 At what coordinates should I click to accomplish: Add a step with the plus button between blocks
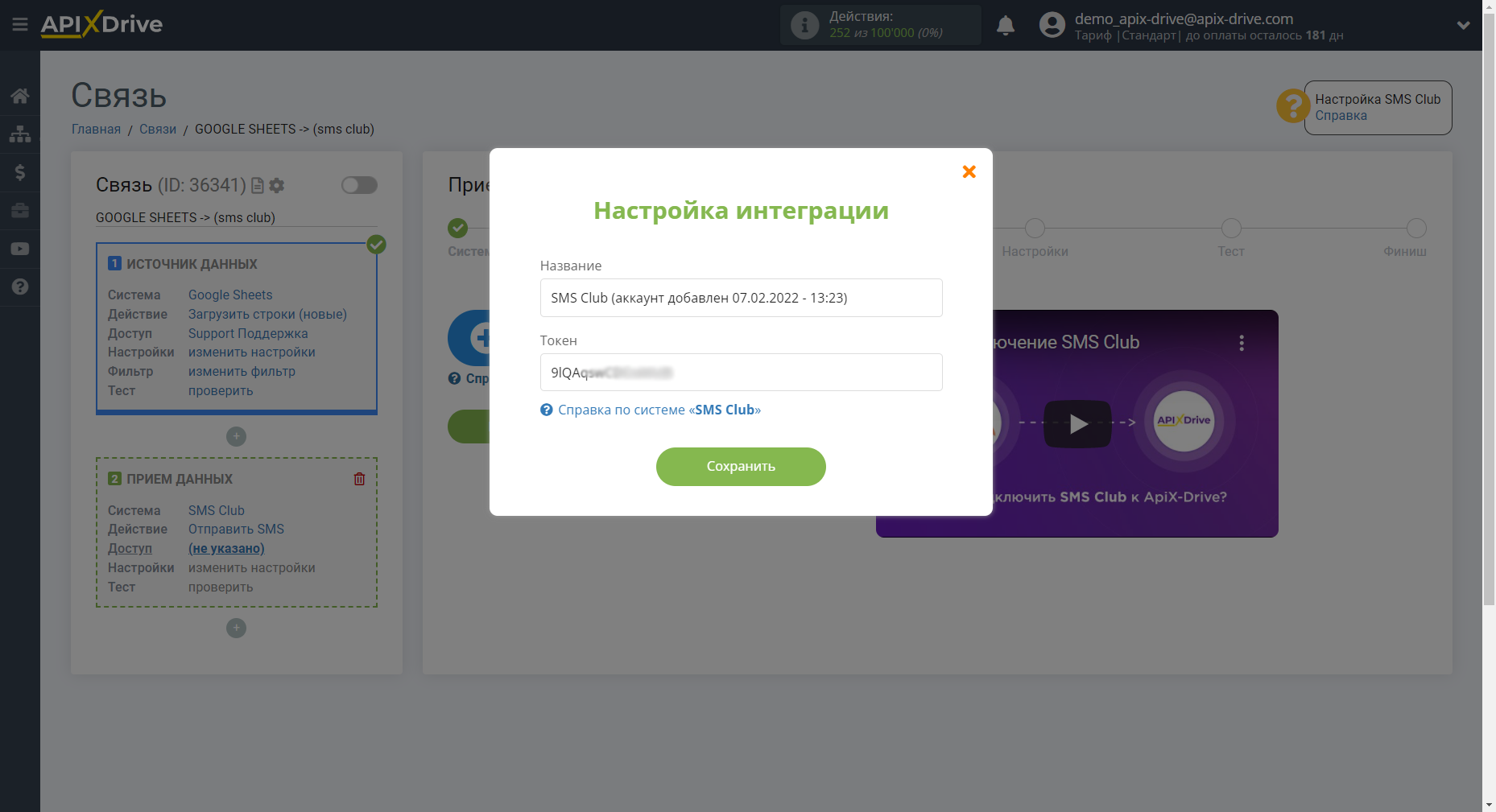pyautogui.click(x=236, y=436)
